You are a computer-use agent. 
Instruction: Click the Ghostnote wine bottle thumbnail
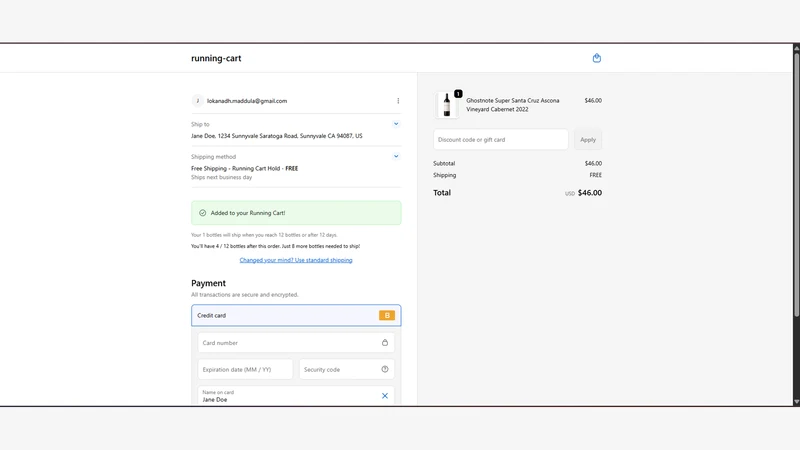click(447, 105)
